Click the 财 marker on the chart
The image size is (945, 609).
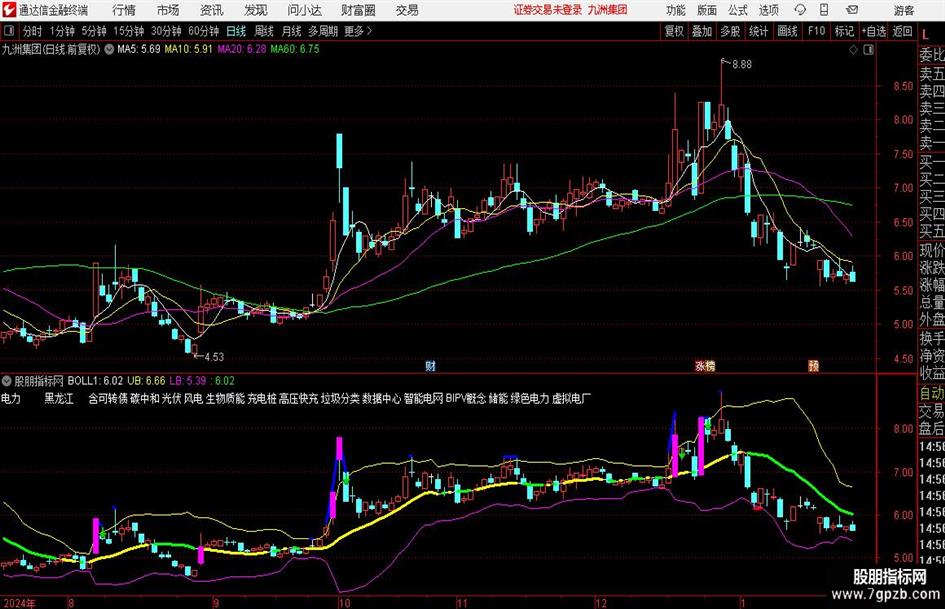coord(430,366)
